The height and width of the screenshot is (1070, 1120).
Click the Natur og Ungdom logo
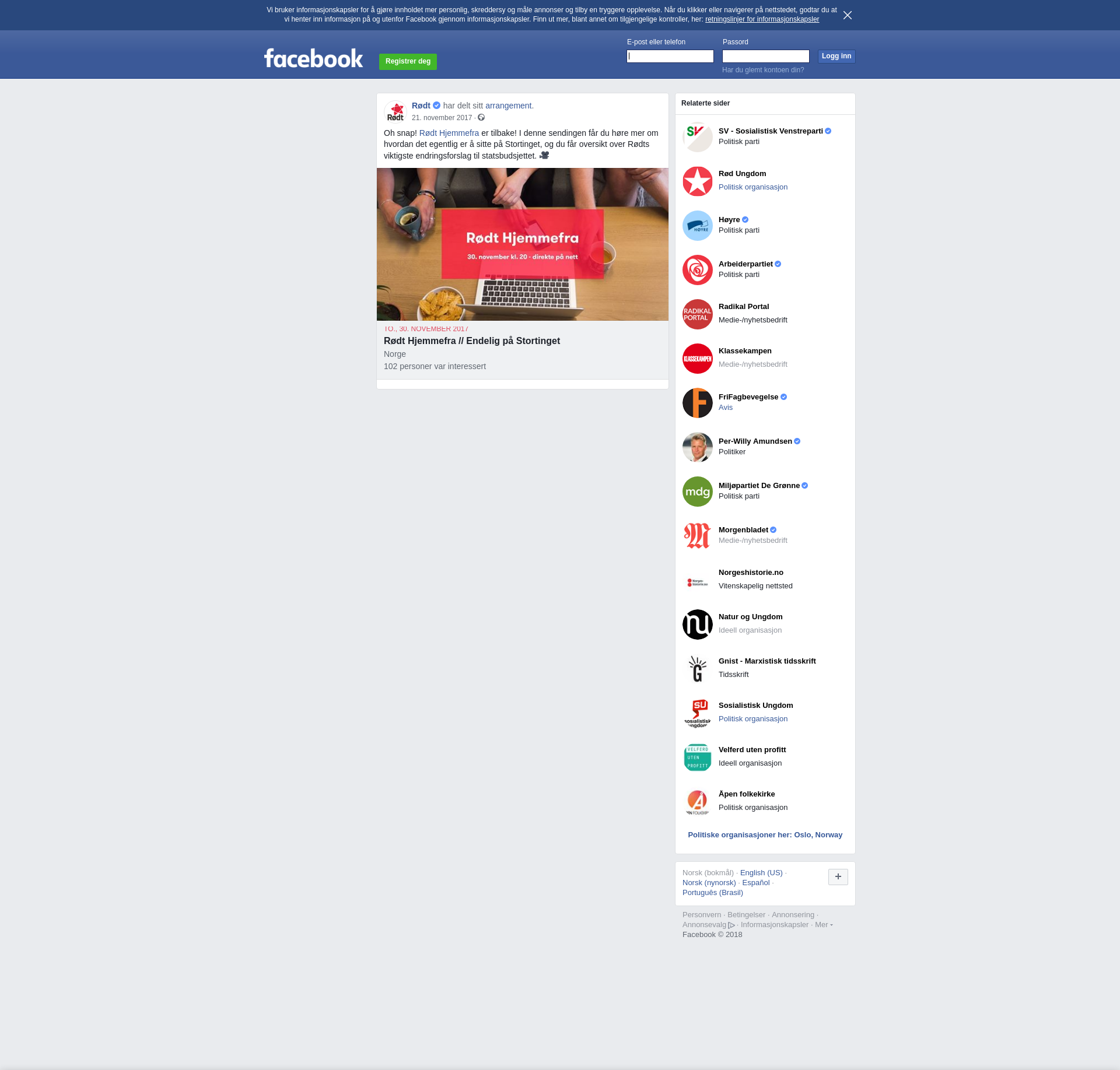pyautogui.click(x=697, y=625)
